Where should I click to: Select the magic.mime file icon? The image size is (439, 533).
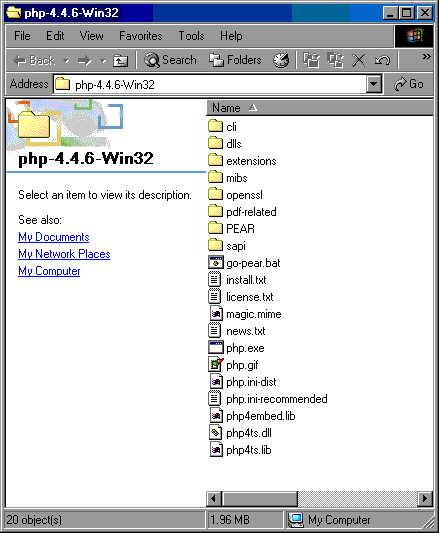pos(216,313)
